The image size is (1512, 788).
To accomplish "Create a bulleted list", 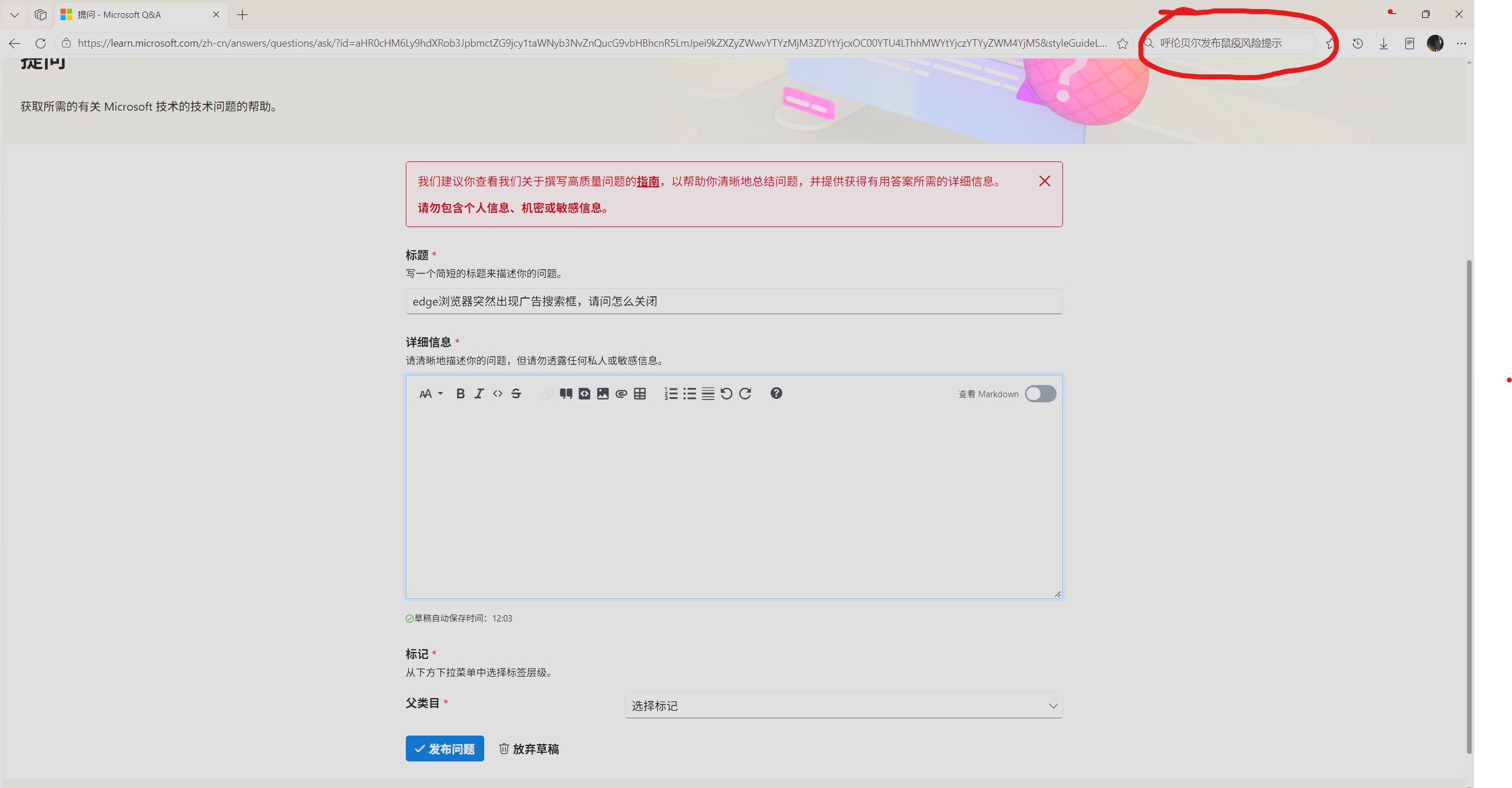I will (x=689, y=394).
